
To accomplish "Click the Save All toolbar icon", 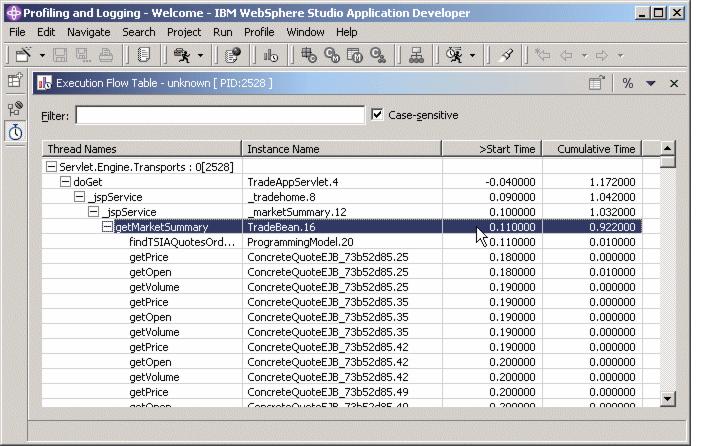I will 83,55.
